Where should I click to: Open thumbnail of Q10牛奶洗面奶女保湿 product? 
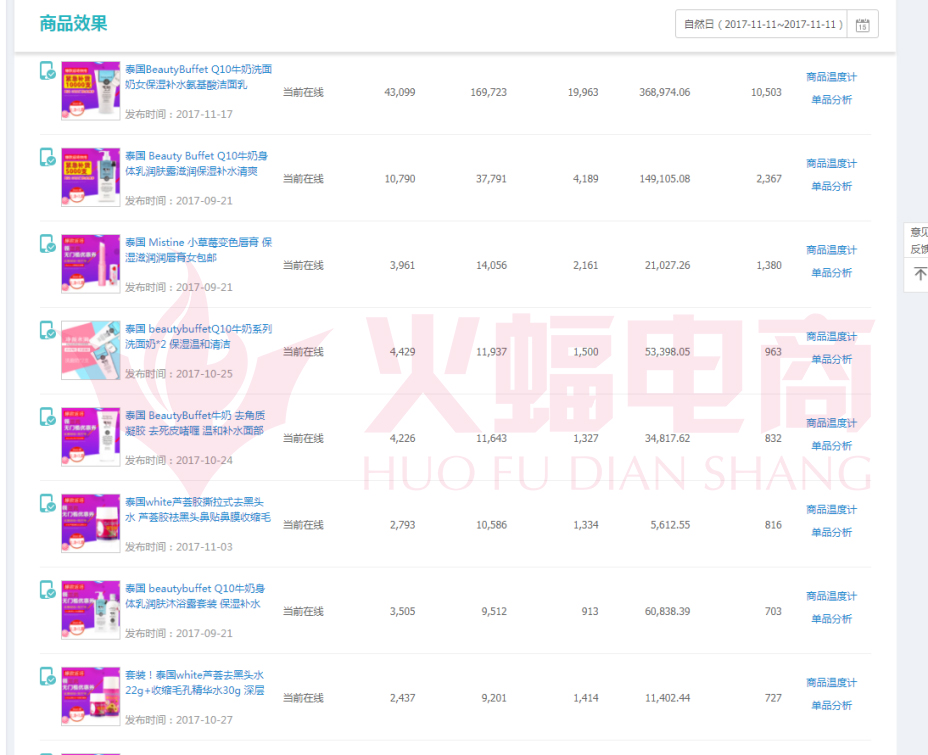click(x=91, y=91)
